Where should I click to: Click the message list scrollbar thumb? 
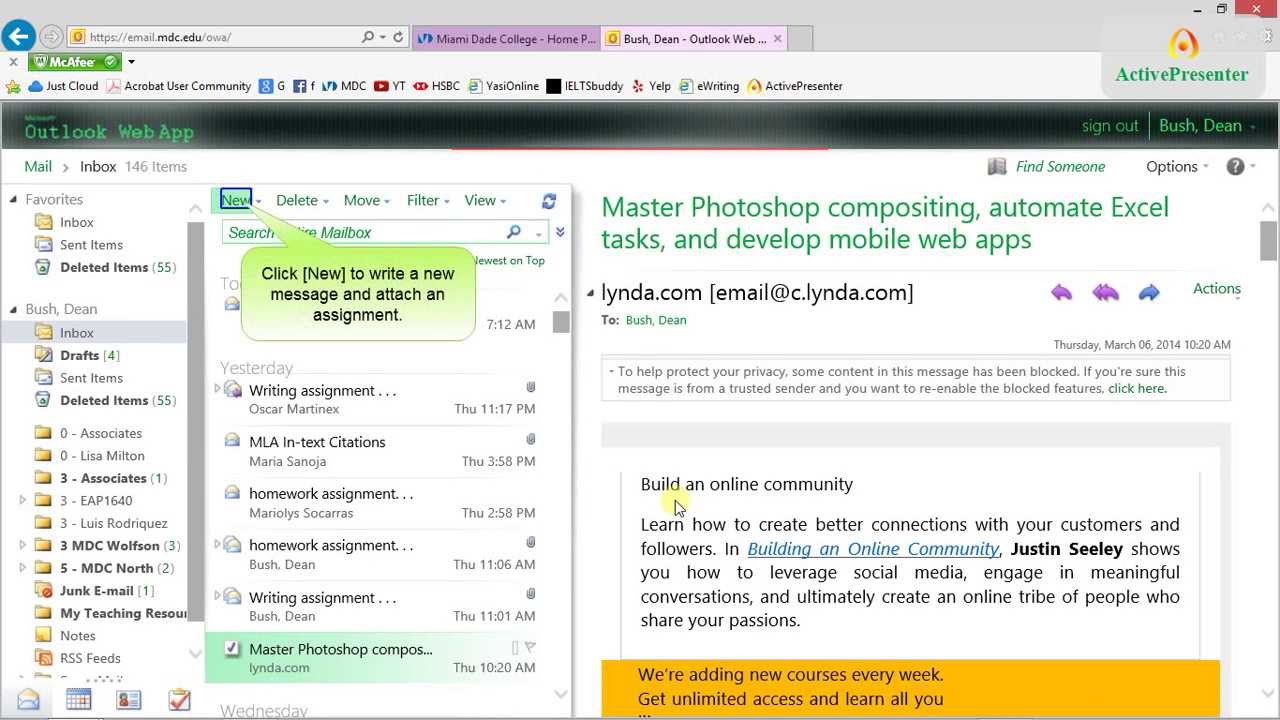pyautogui.click(x=561, y=322)
